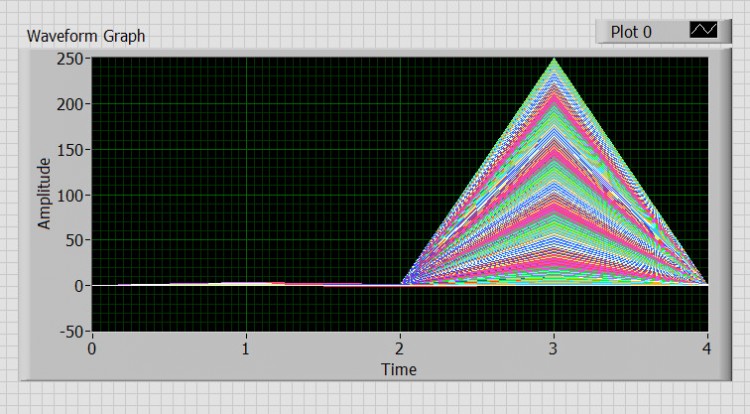Click the time scale value 1
Image resolution: width=750 pixels, height=414 pixels.
(245, 349)
